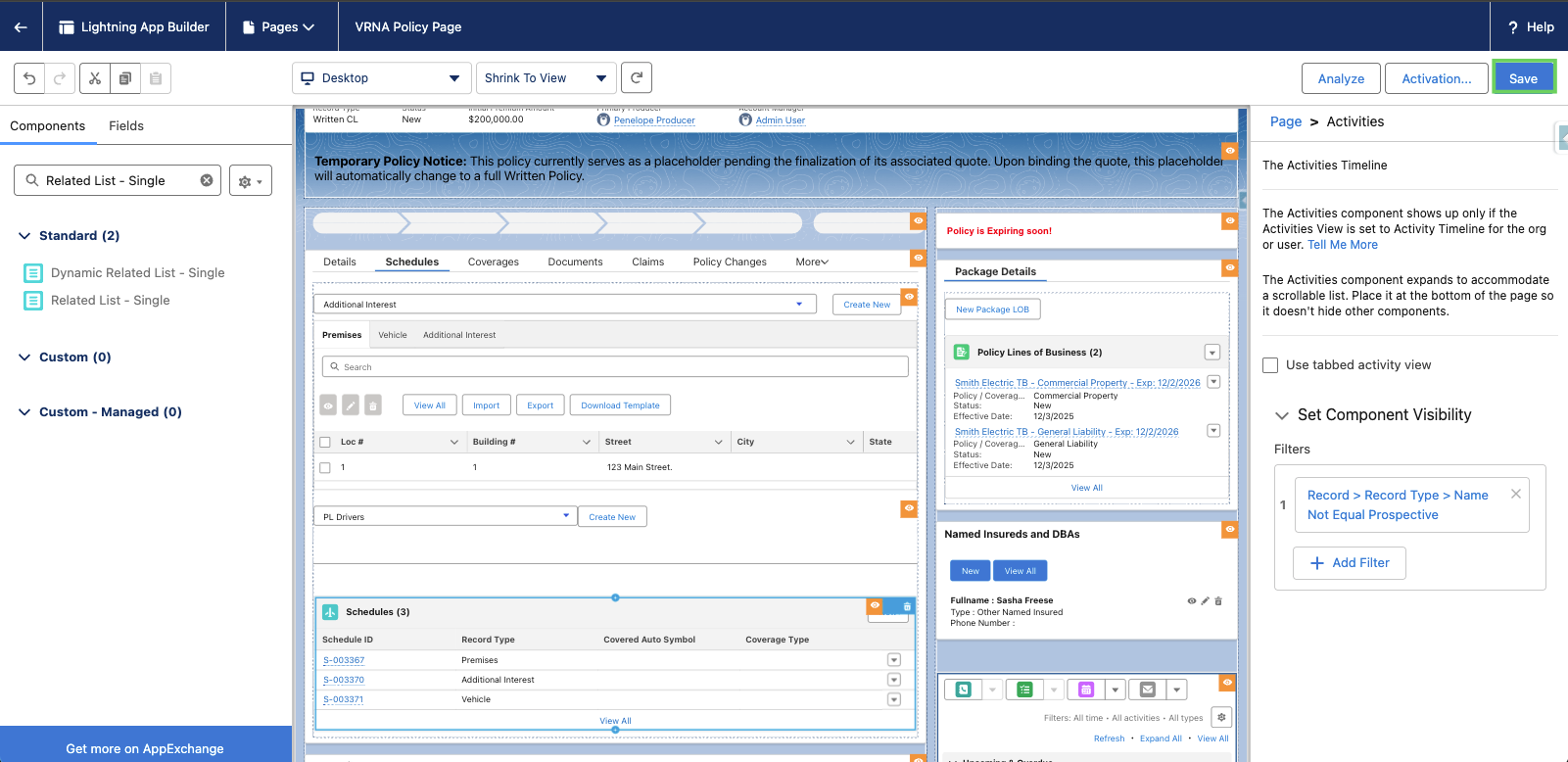Cut the selected component
This screenshot has width=1568, height=762.
95,78
